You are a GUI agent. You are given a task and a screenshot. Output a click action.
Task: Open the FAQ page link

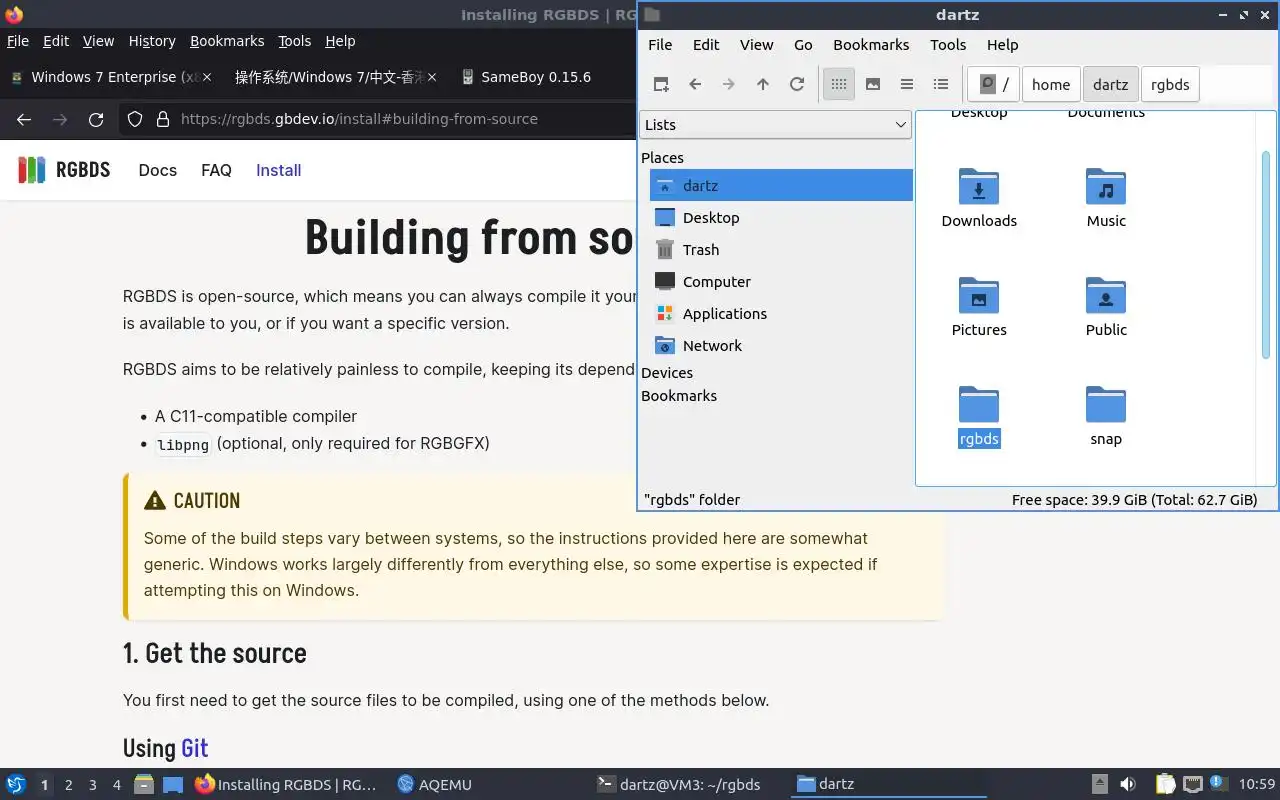(216, 170)
